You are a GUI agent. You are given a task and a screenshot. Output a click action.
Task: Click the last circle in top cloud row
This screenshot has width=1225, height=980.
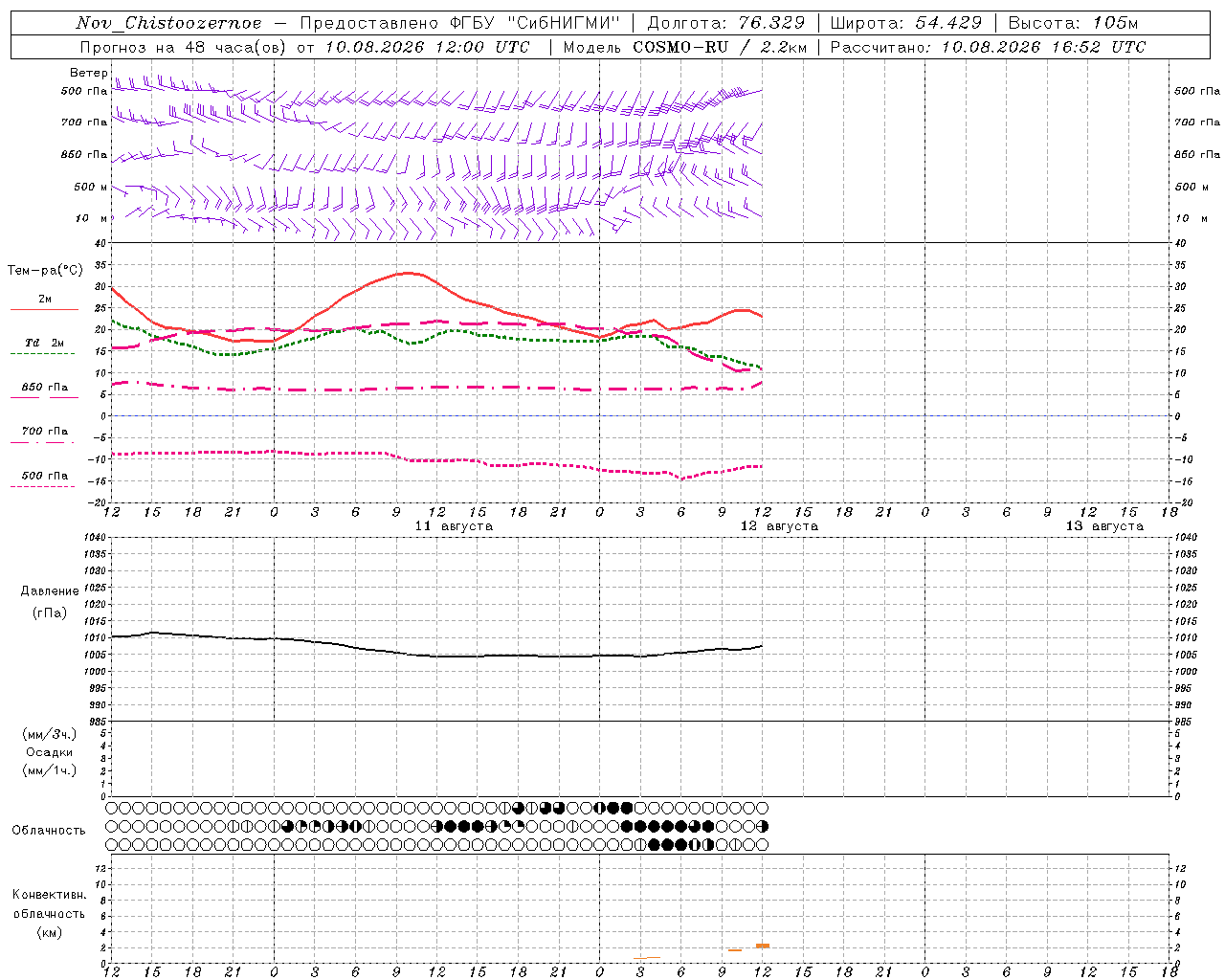click(x=762, y=808)
